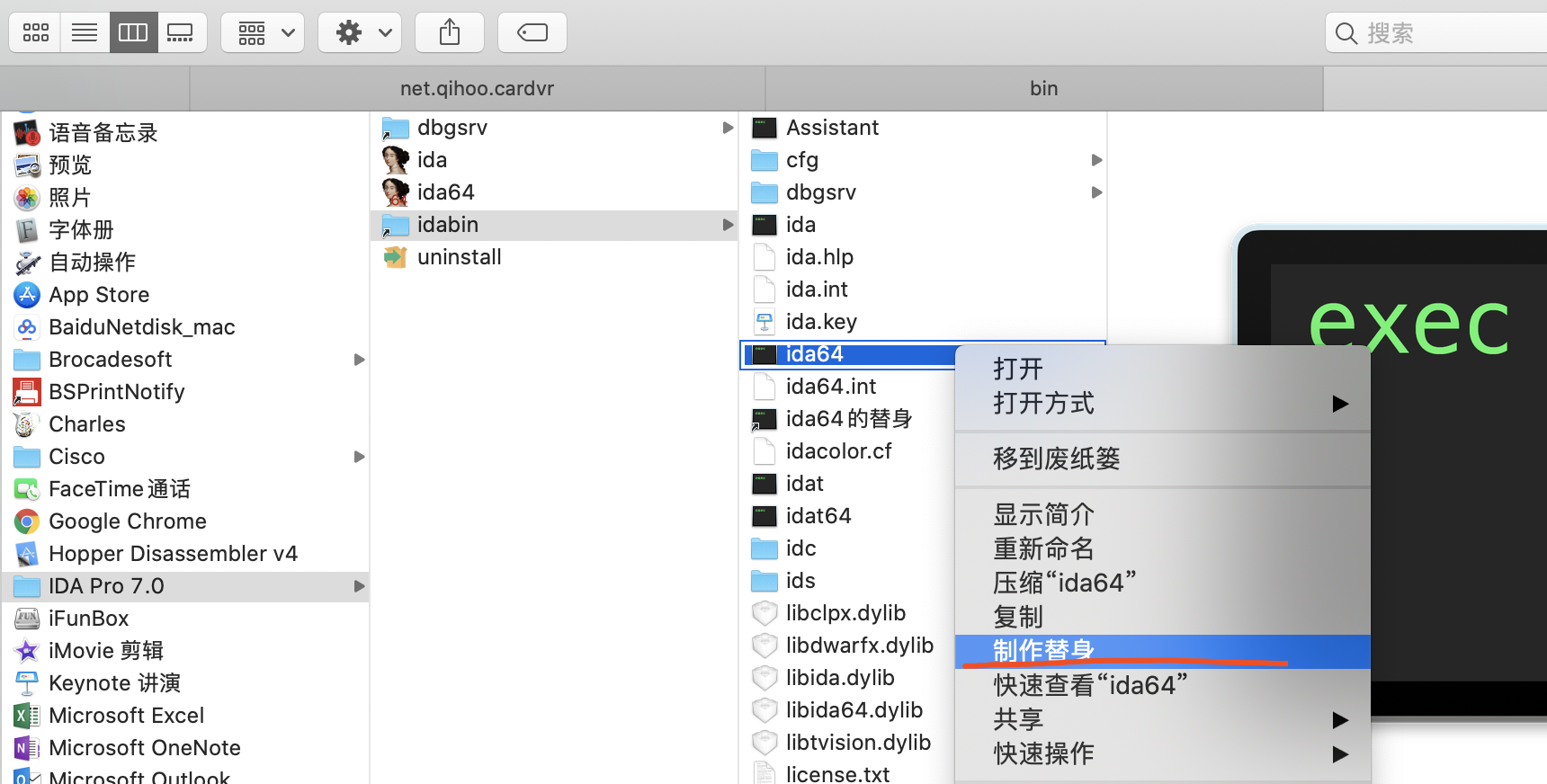Click the FaceTime 通话 icon
The image size is (1547, 784).
(27, 489)
